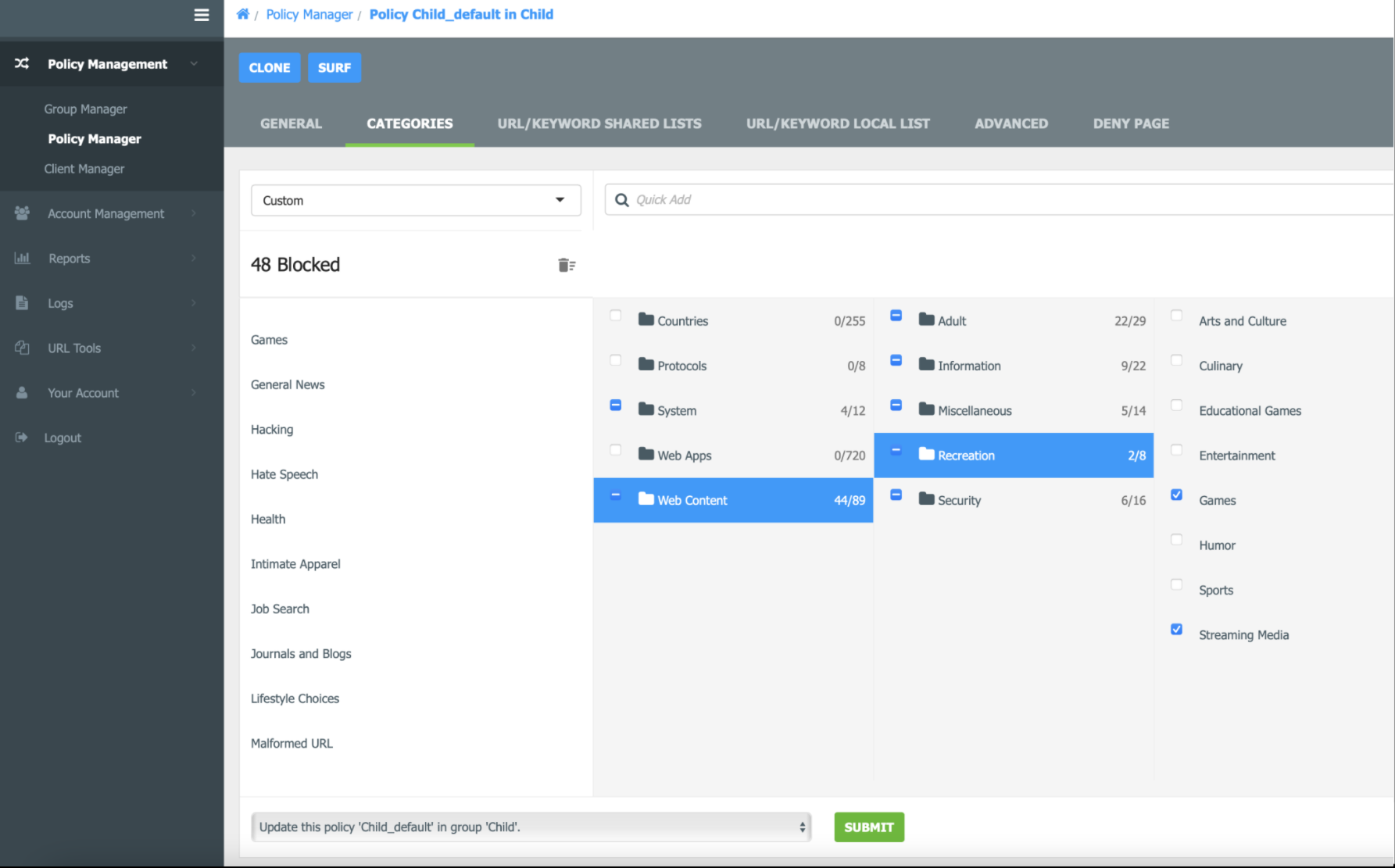Uncheck the Streaming Media checkbox
Viewport: 1395px width, 868px height.
[1176, 630]
